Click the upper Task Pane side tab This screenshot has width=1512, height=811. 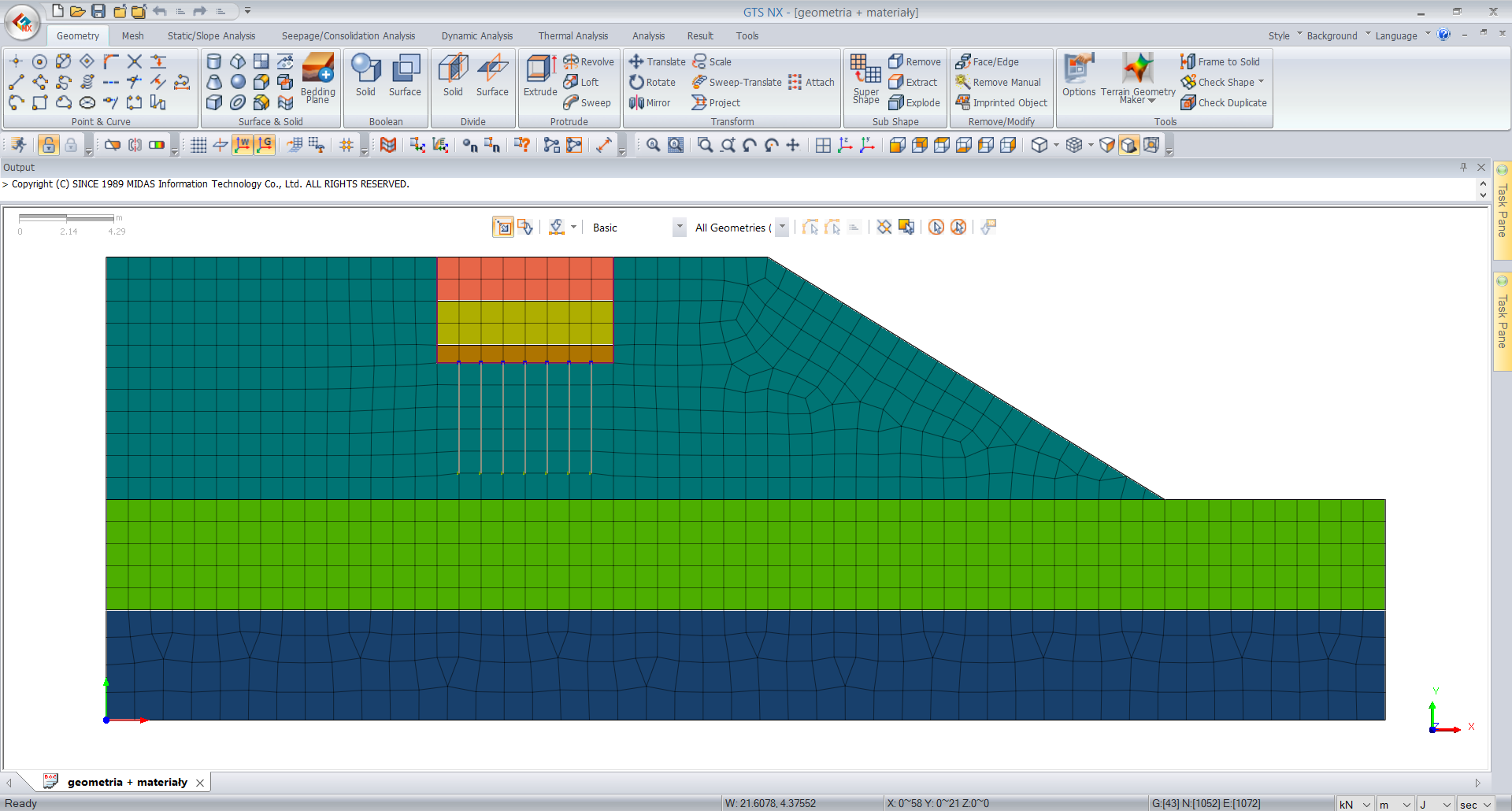(1502, 209)
